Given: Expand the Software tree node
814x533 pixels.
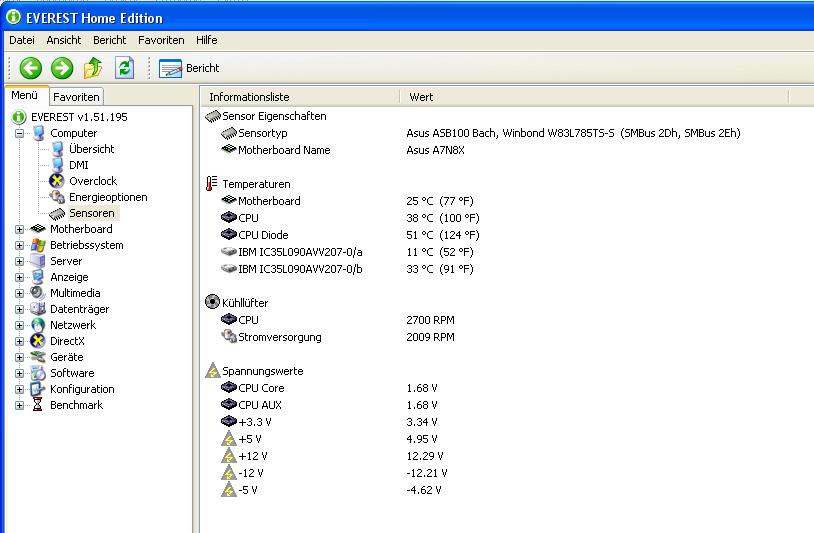Looking at the screenshot, I should [x=19, y=374].
